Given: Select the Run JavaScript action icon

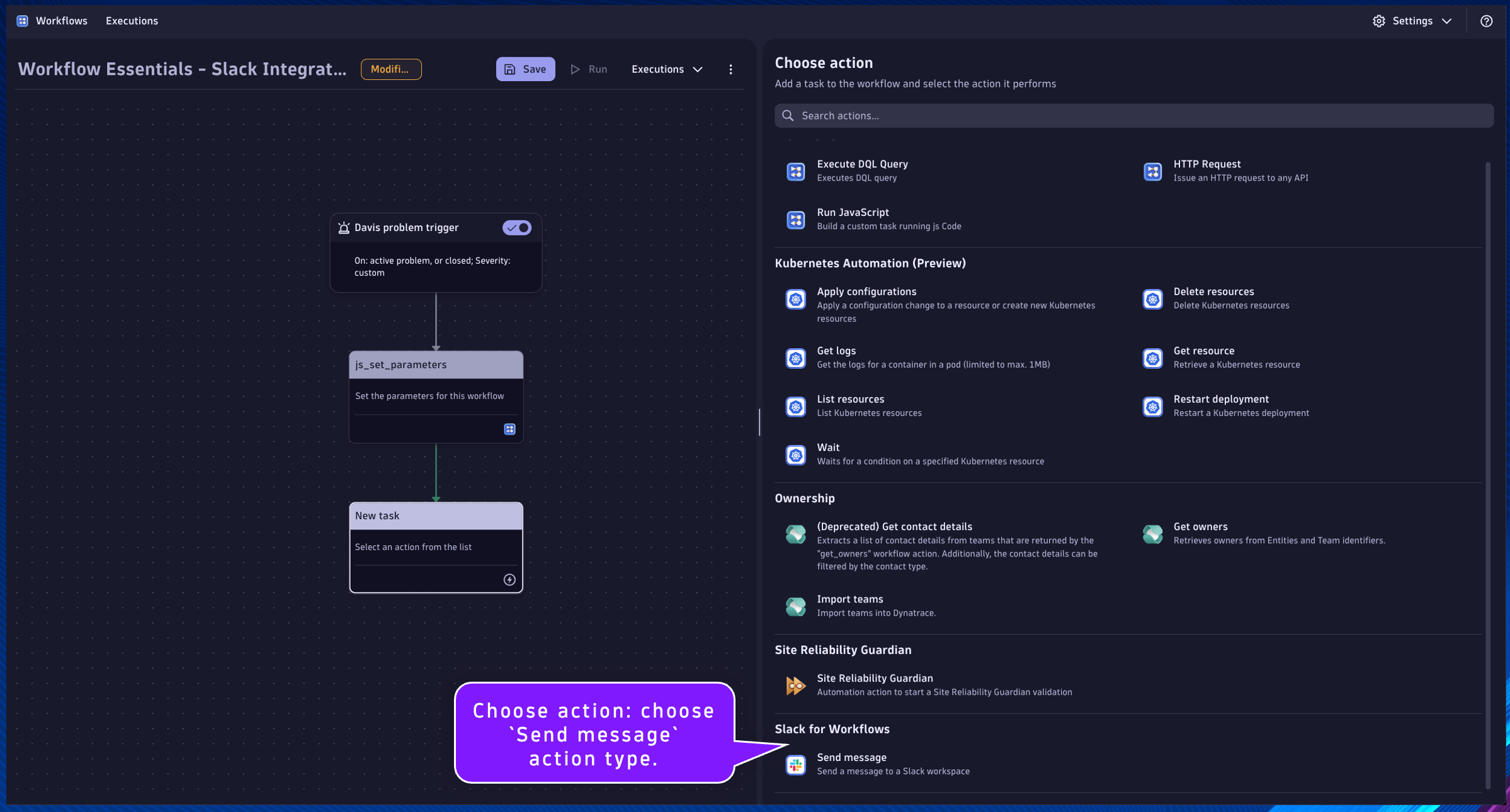Looking at the screenshot, I should [x=796, y=220].
